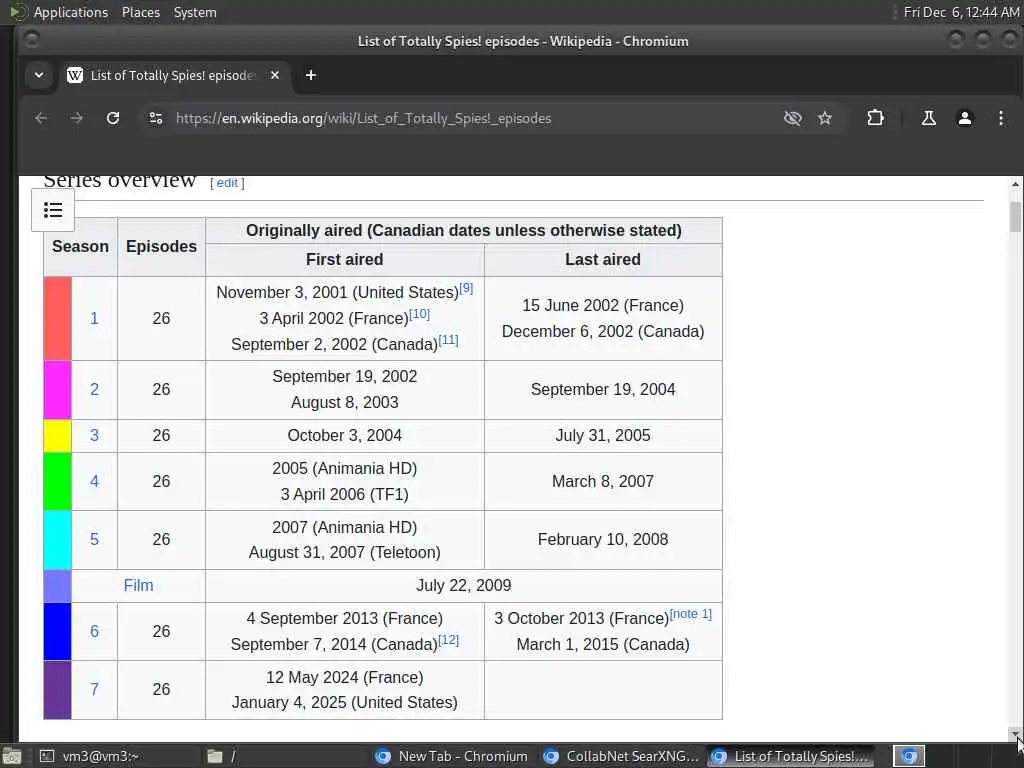Open the Season 7 link
The image size is (1024, 768).
[94, 689]
